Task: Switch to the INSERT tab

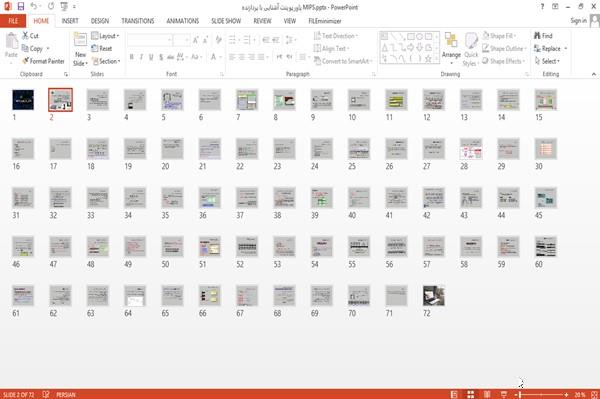Action: coord(70,21)
